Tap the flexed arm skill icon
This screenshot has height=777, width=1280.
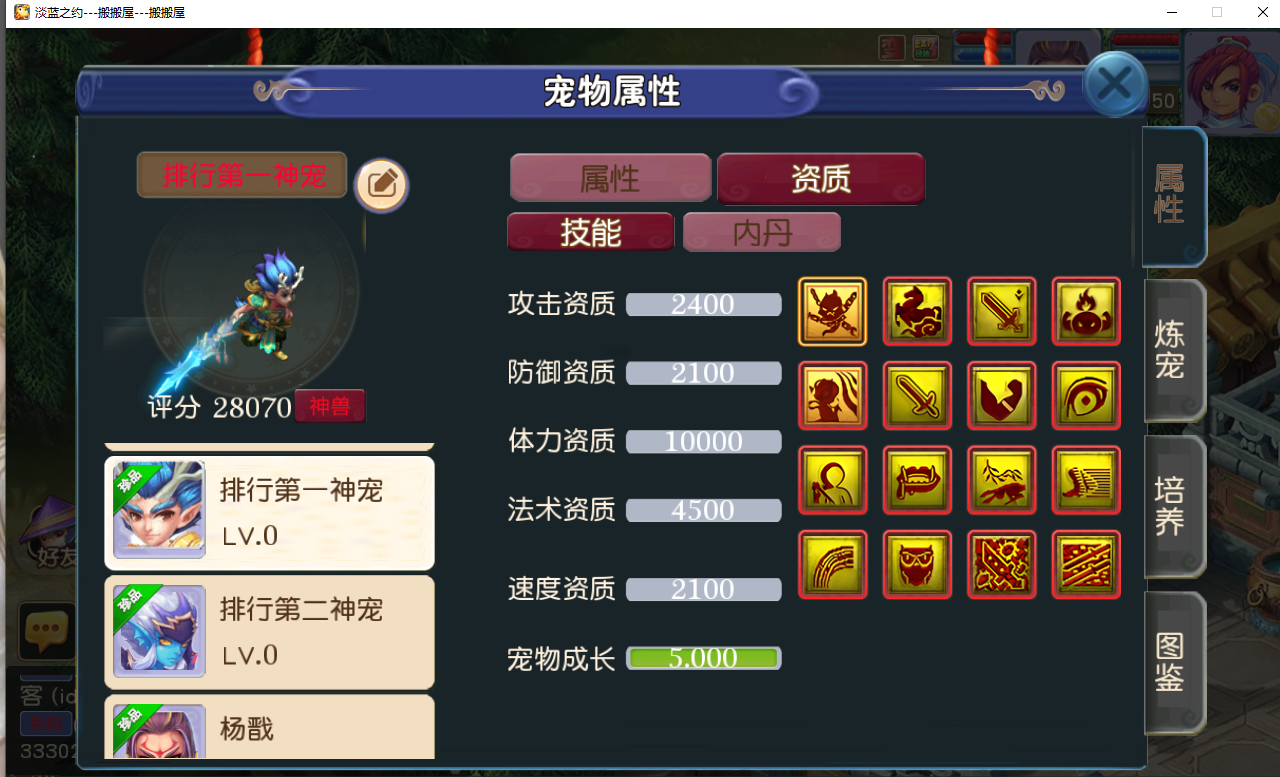1002,396
